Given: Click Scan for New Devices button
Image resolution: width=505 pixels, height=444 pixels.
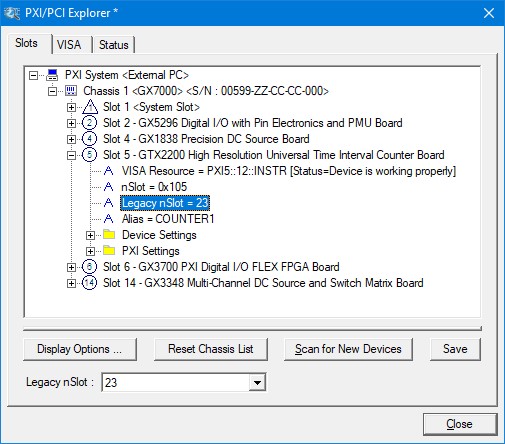Looking at the screenshot, I should [x=348, y=349].
